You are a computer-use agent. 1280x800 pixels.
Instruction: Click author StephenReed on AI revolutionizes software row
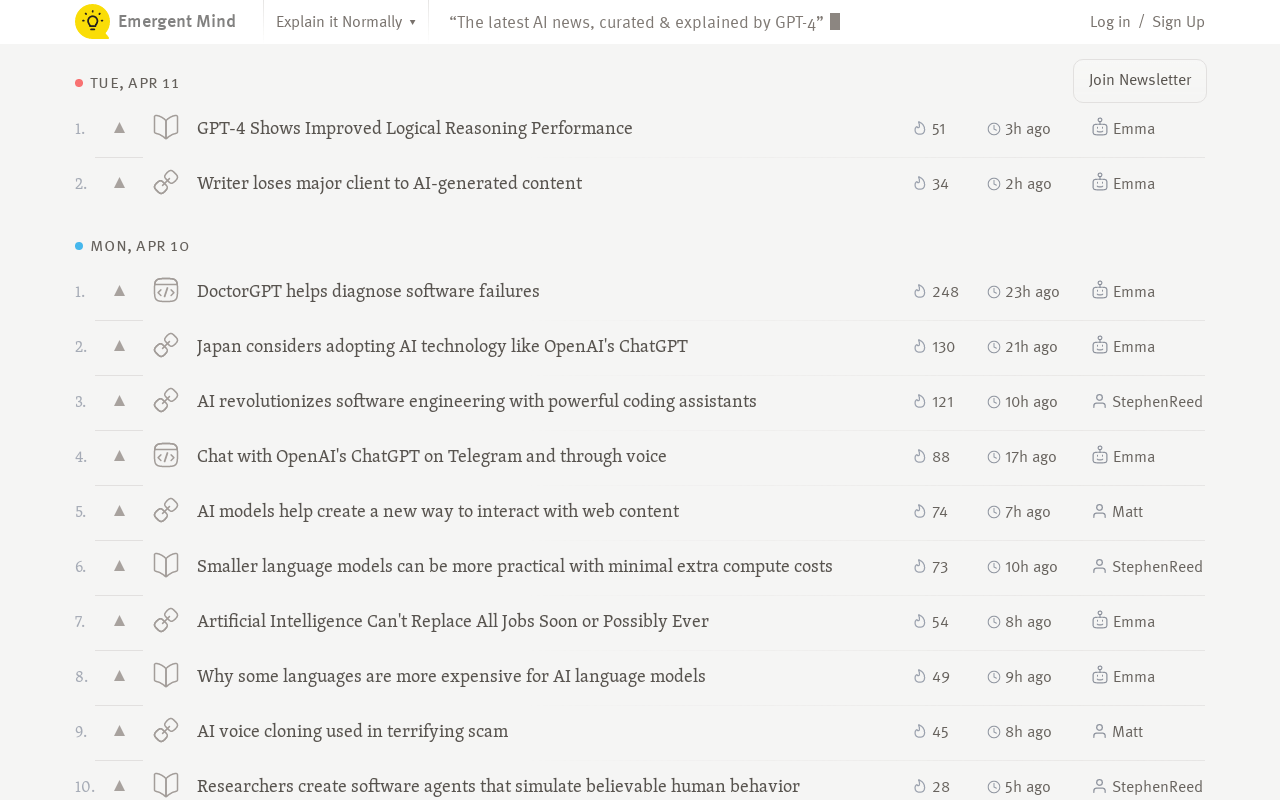[1148, 401]
